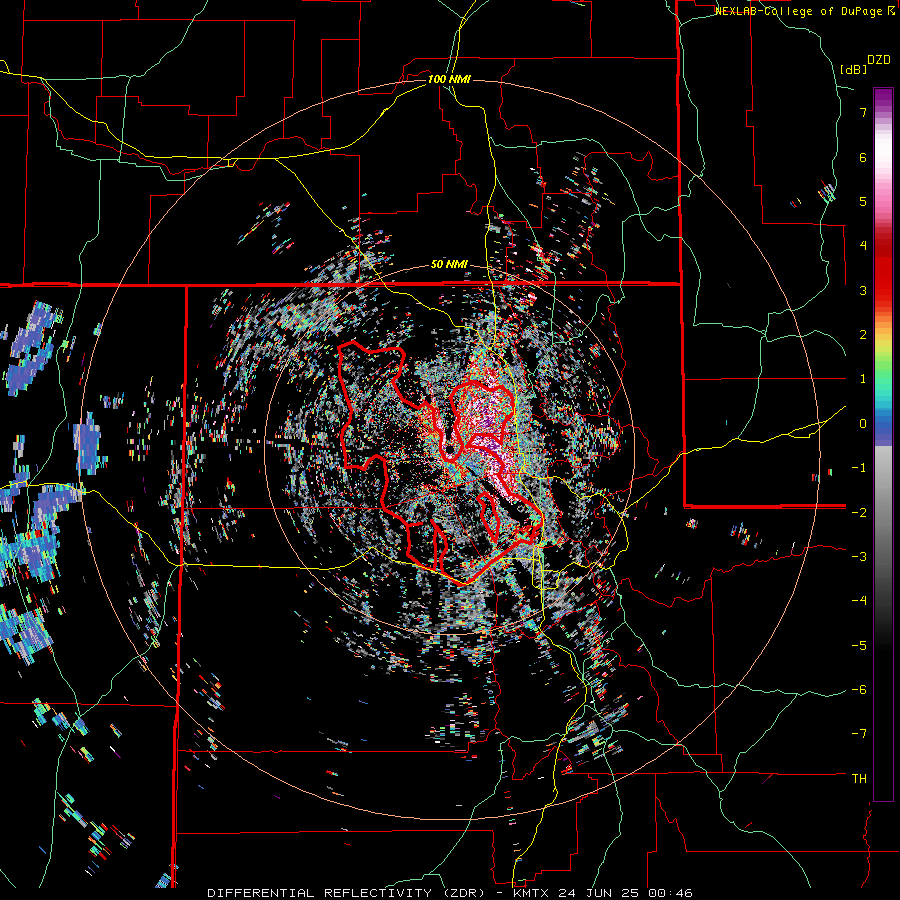900x900 pixels.
Task: Click the -4 value on the scale
Action: (859, 601)
